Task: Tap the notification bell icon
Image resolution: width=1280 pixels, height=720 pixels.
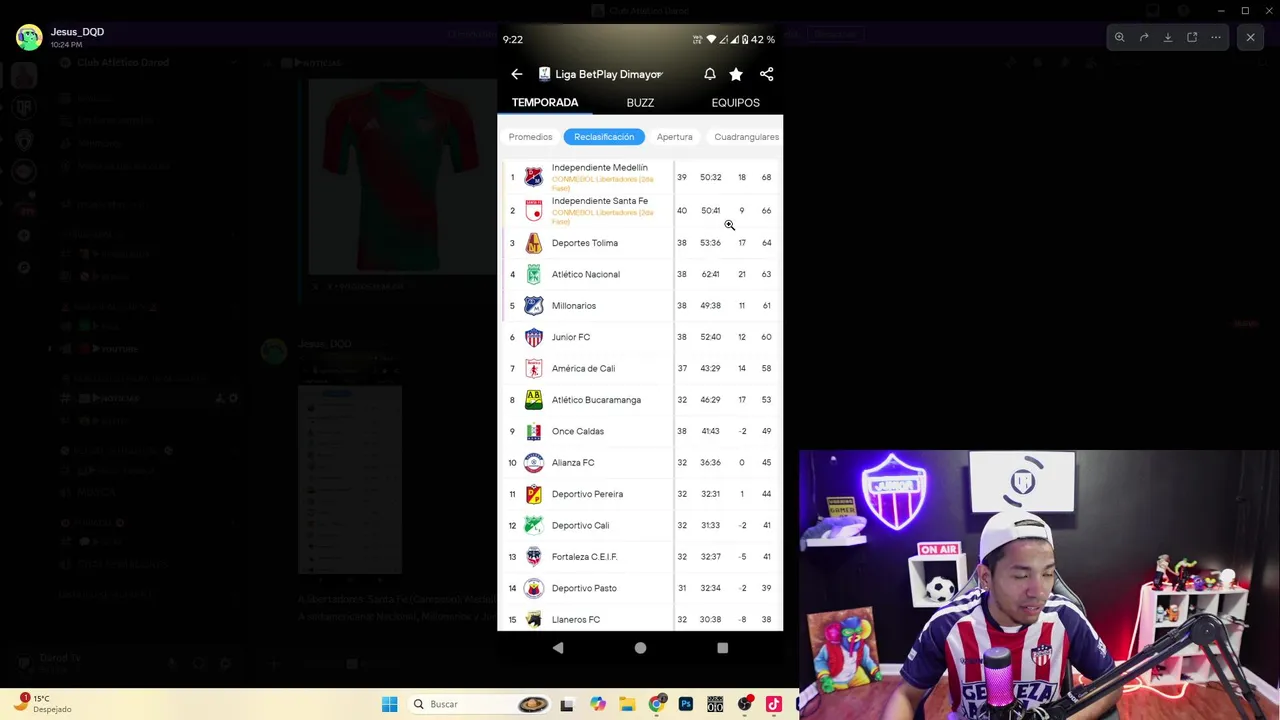Action: point(710,74)
